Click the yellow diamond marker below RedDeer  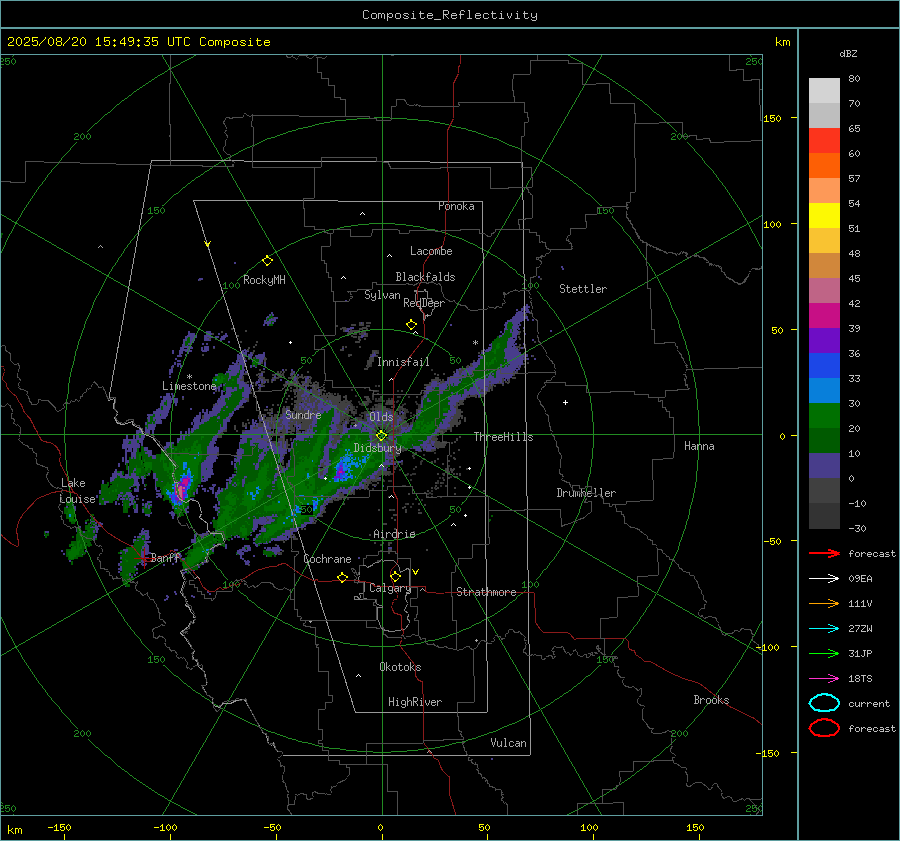pyautogui.click(x=411, y=325)
